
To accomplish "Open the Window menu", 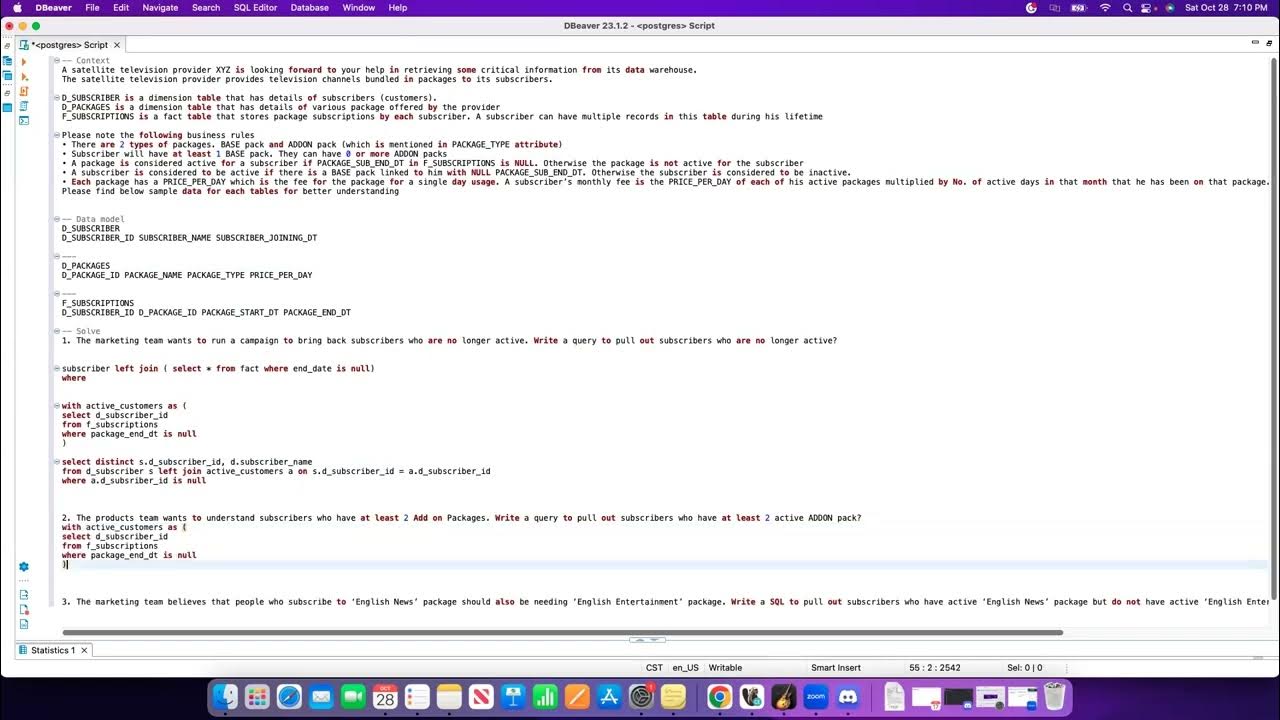I will (361, 7).
